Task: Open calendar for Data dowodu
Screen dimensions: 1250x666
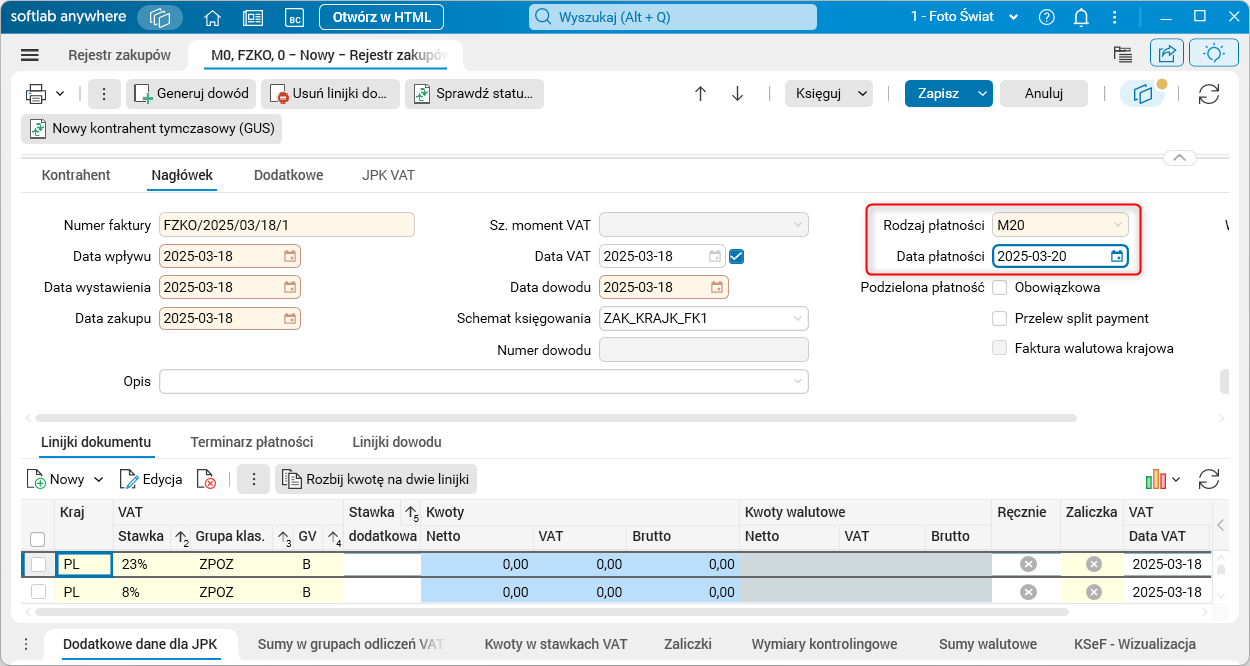Action: (x=717, y=287)
